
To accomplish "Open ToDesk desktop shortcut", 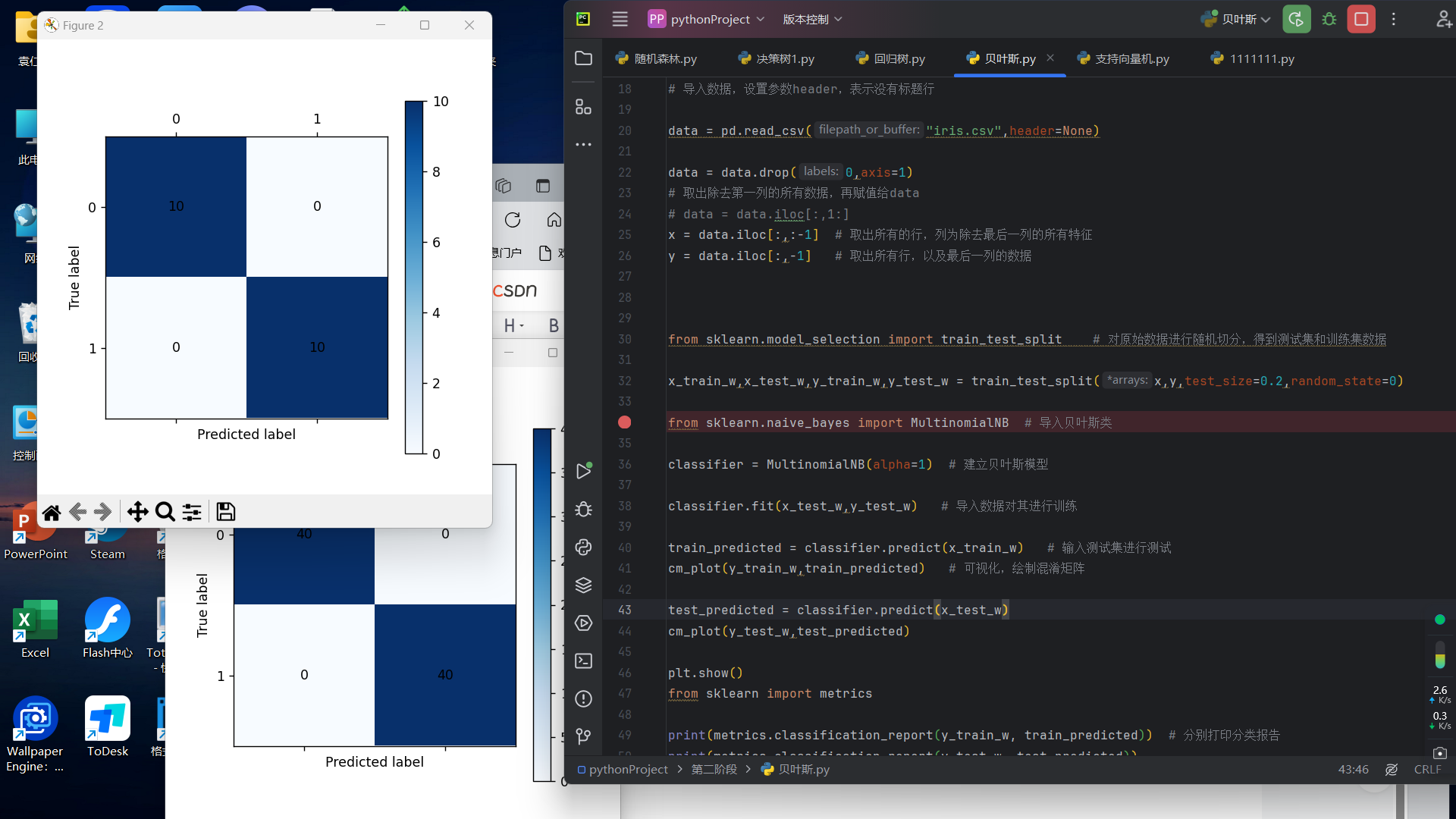I will [108, 728].
